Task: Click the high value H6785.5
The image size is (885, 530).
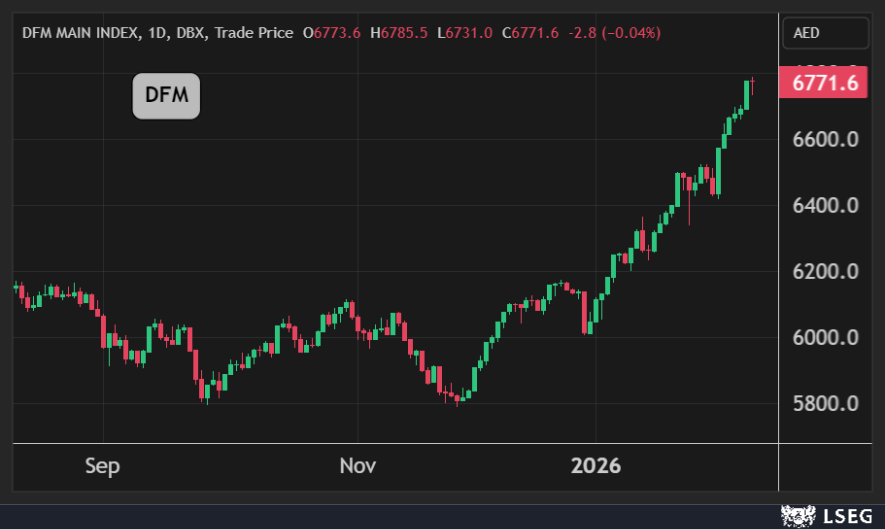Action: click(x=398, y=33)
